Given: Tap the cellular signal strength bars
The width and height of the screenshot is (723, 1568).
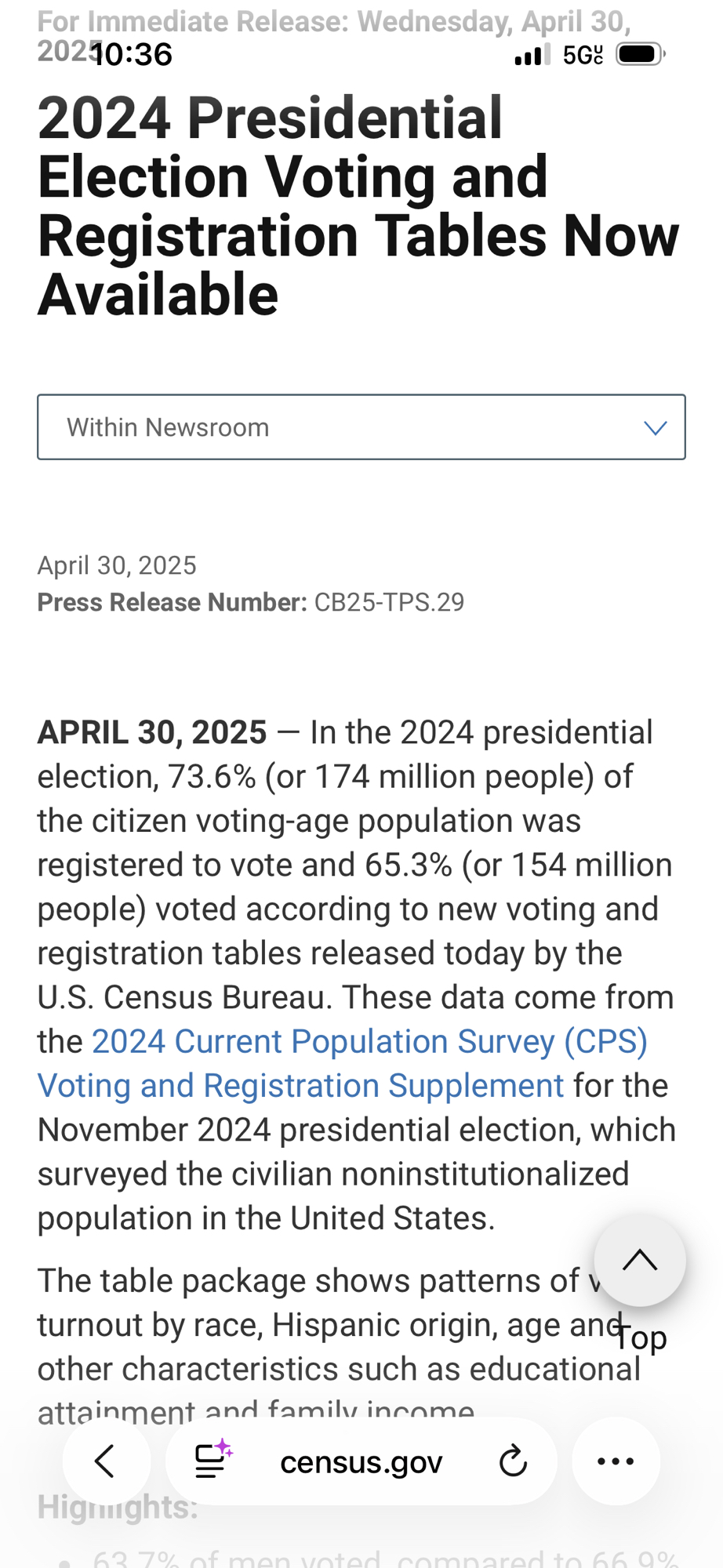Looking at the screenshot, I should (532, 55).
